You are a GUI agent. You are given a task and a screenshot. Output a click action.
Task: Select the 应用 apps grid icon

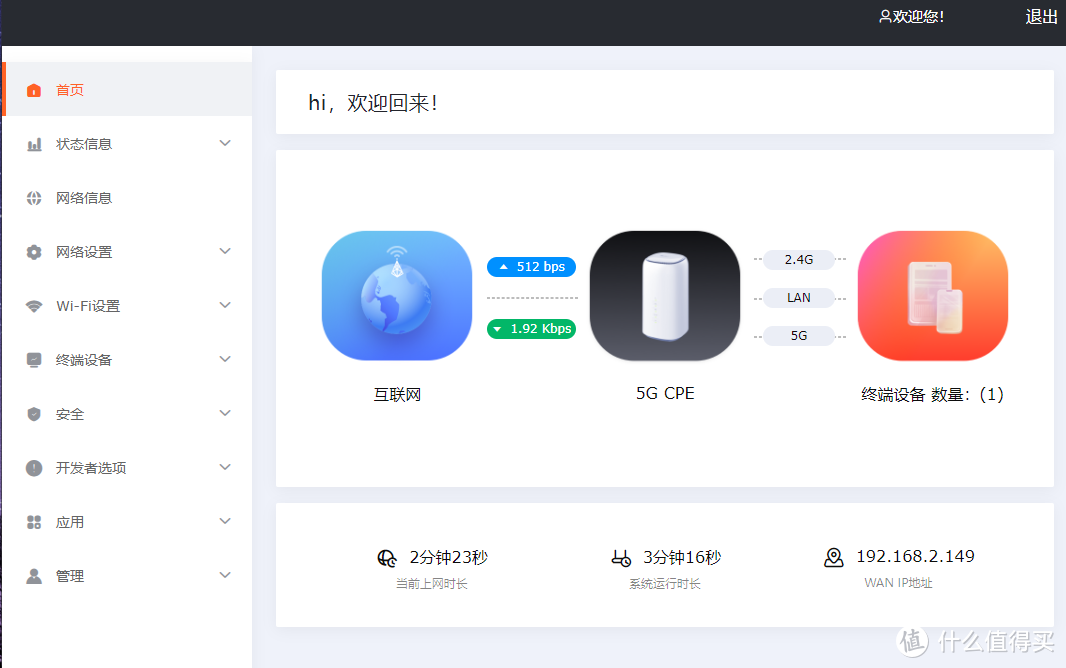tap(34, 521)
